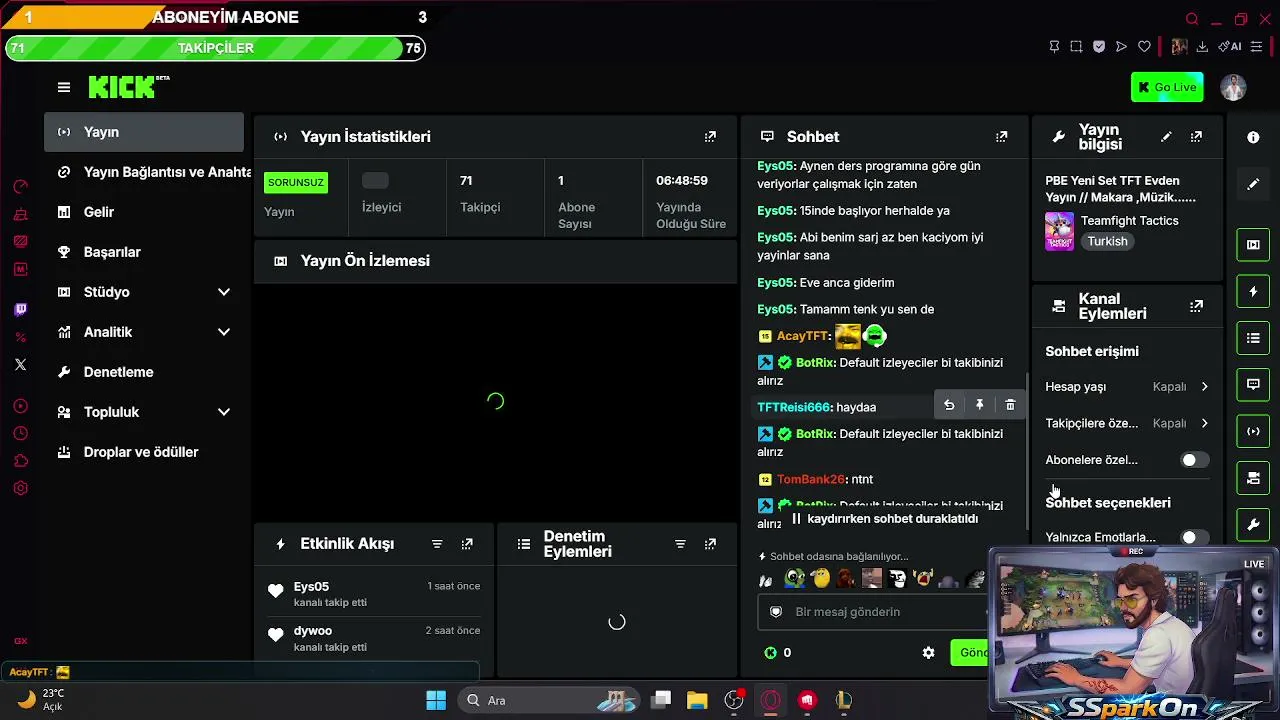Filter the Denetim Eylemleri list
This screenshot has width=1280, height=720.
[x=680, y=544]
